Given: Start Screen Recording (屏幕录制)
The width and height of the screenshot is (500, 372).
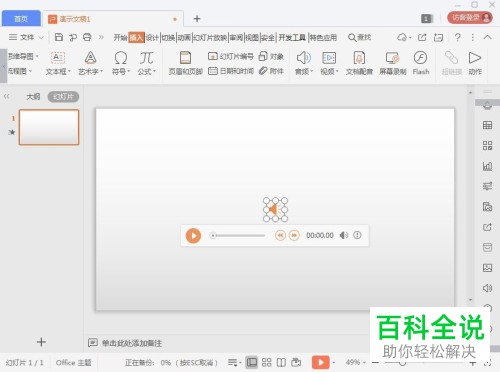Looking at the screenshot, I should point(393,63).
